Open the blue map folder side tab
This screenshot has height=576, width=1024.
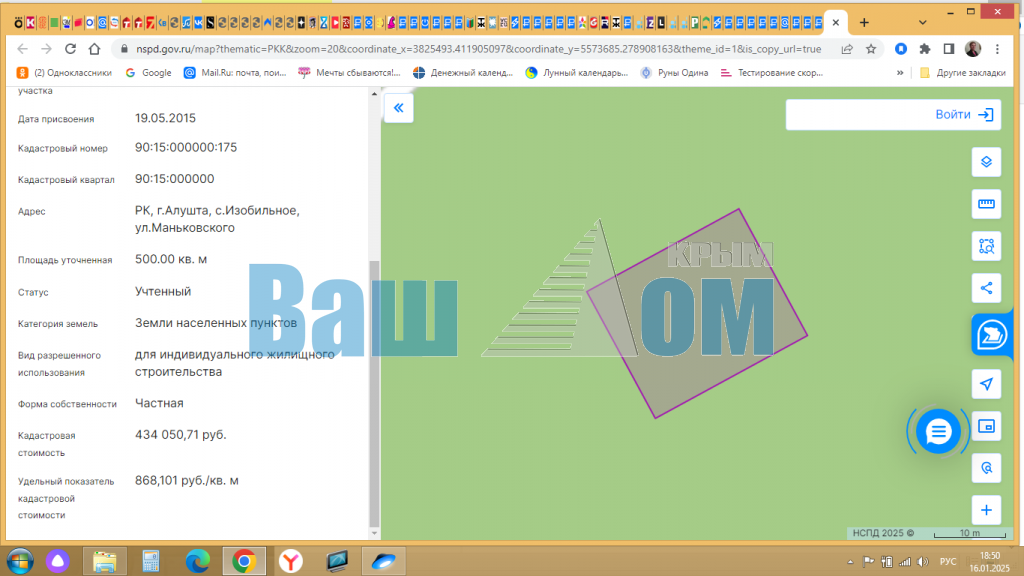click(992, 335)
